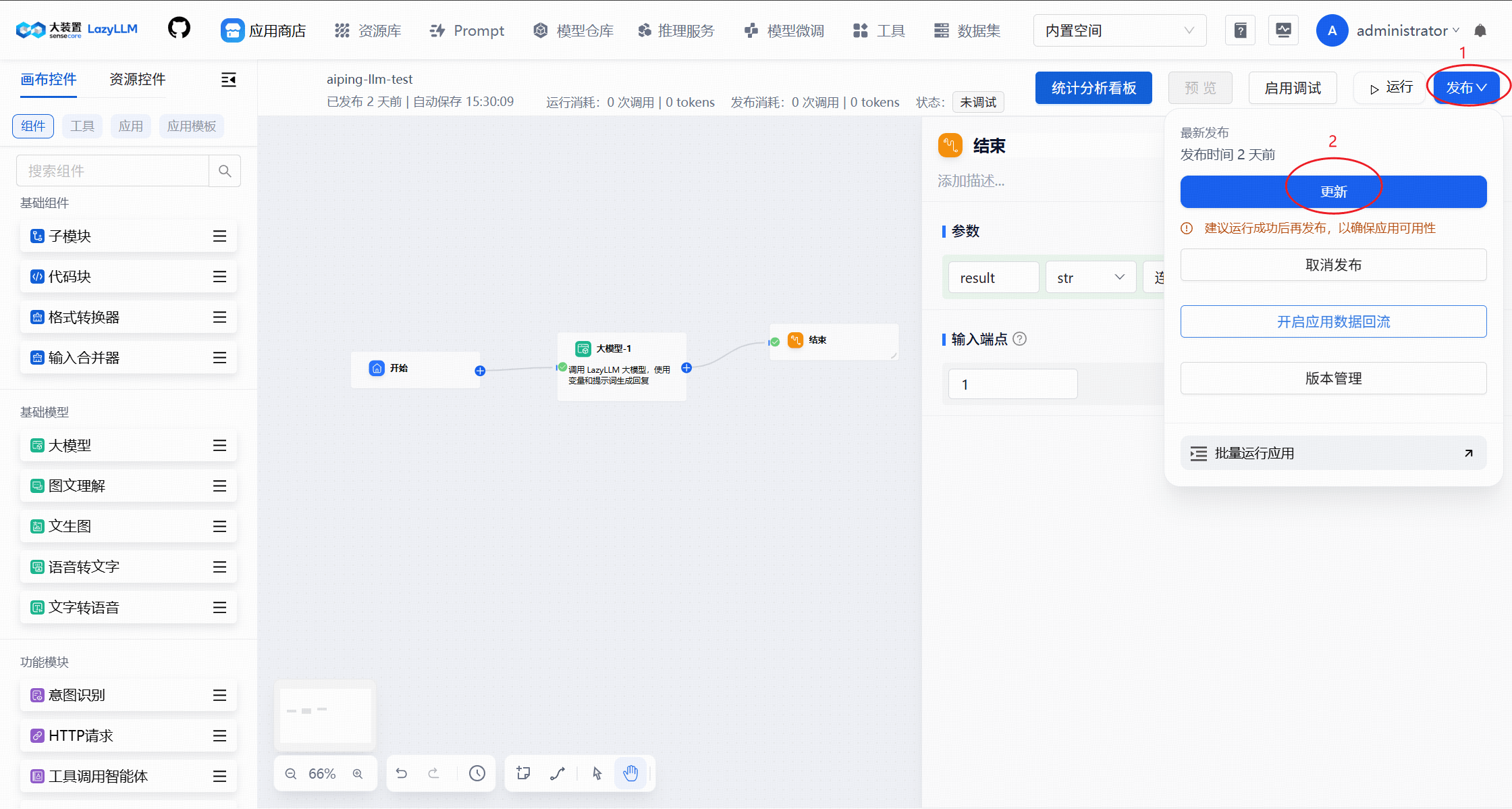Select the pointer cursor tool
The width and height of the screenshot is (1512, 809).
pos(597,773)
